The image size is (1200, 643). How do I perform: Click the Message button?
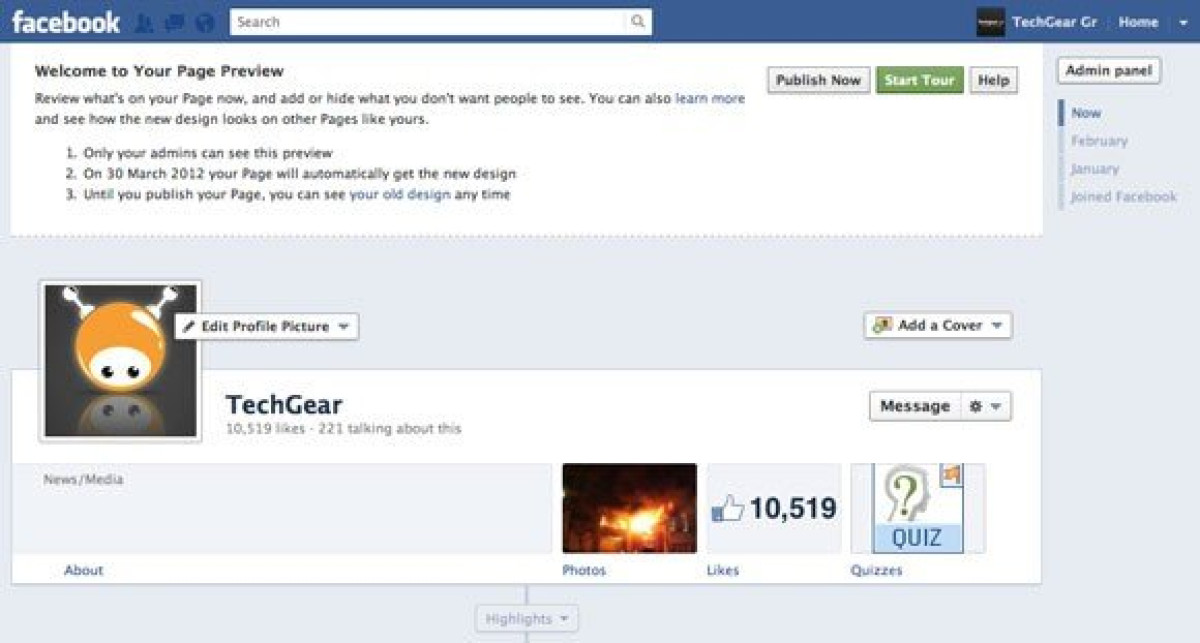coord(915,406)
